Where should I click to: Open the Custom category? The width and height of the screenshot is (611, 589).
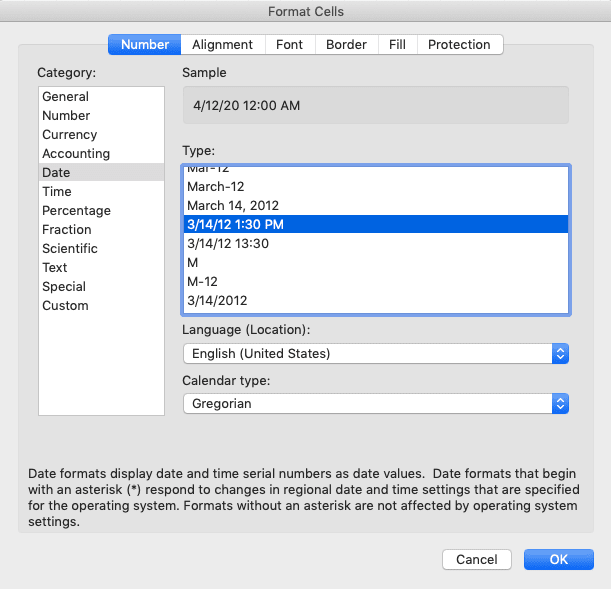click(x=101, y=305)
